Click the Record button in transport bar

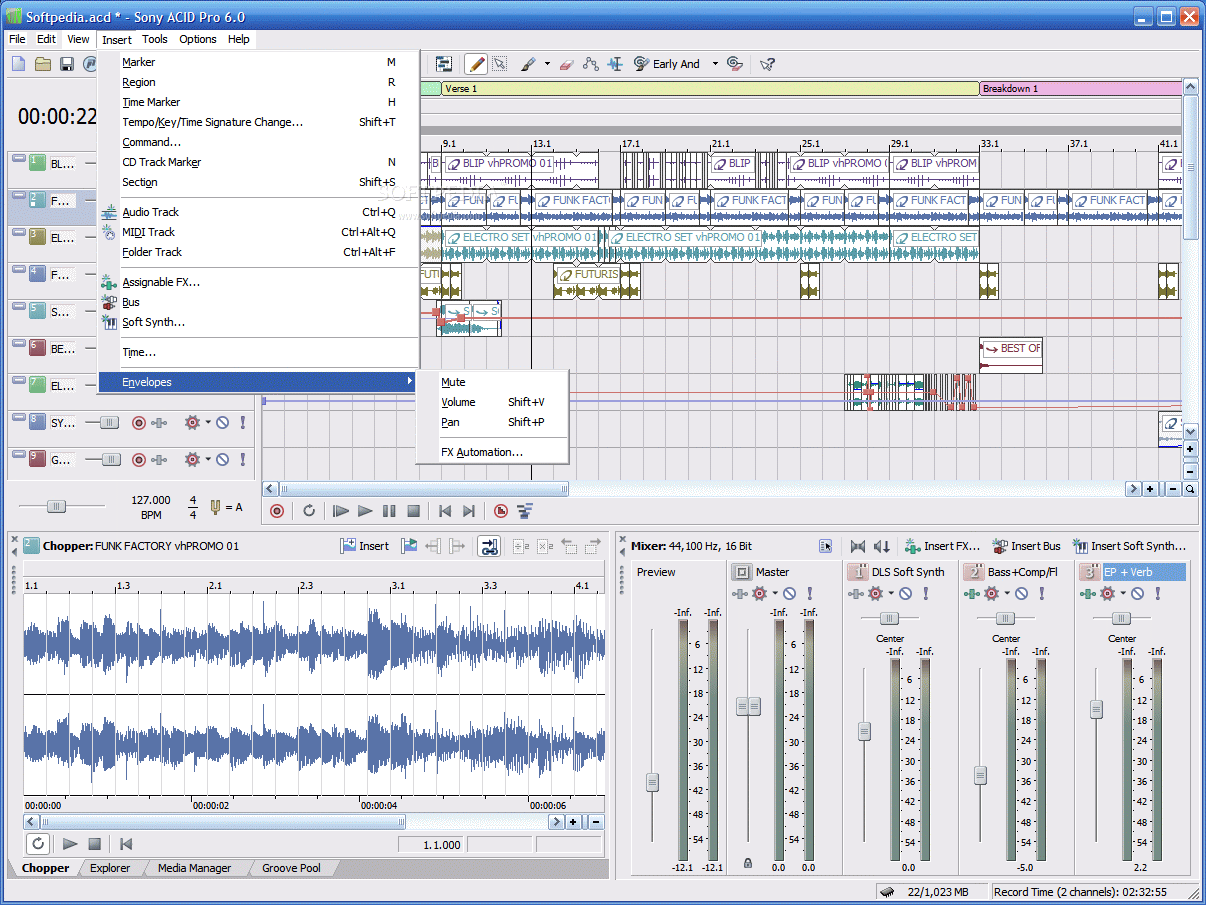(277, 511)
